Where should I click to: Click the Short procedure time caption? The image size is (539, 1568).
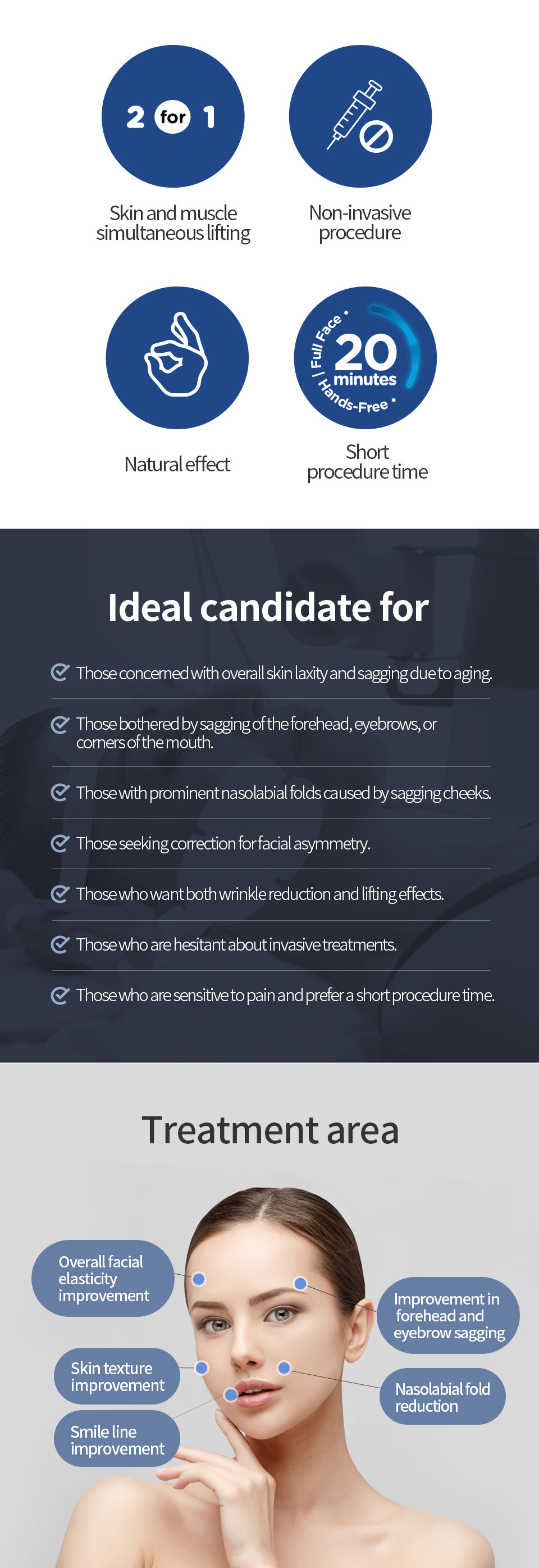(367, 462)
